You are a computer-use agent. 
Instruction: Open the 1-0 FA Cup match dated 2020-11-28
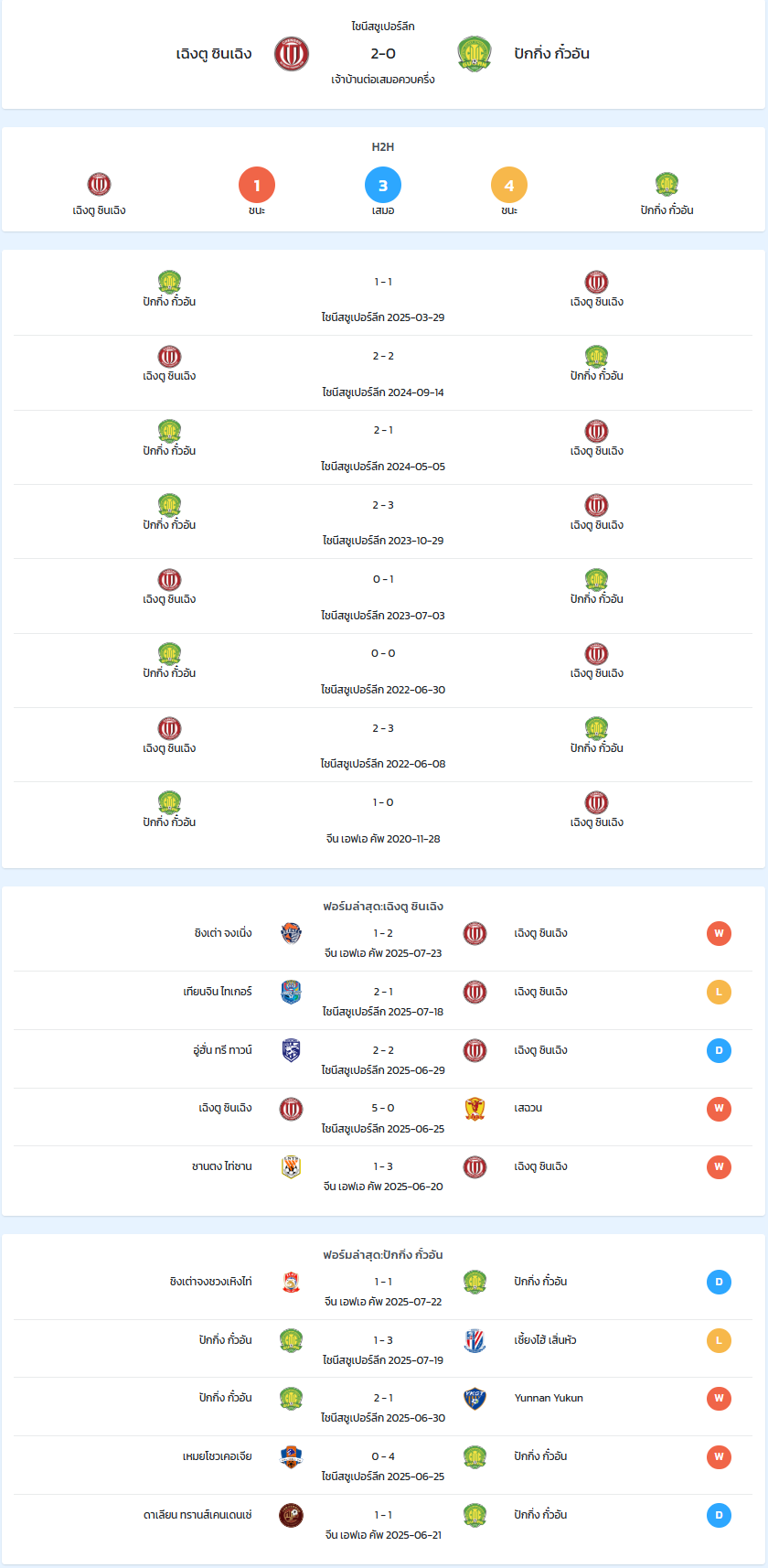383,820
